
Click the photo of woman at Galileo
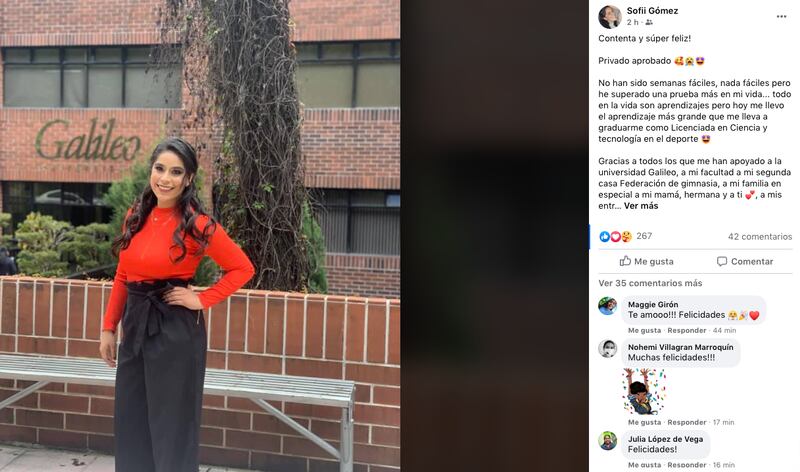click(x=200, y=236)
